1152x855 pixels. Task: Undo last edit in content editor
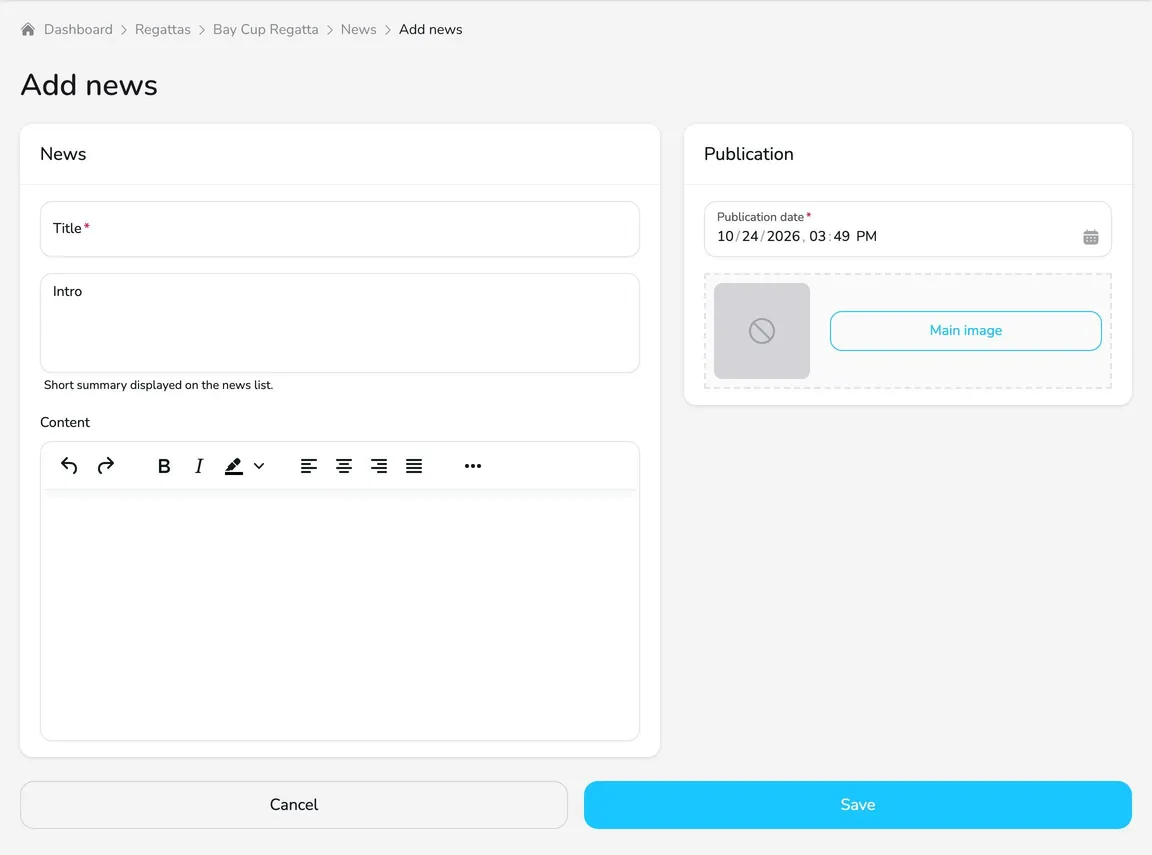pyautogui.click(x=69, y=466)
